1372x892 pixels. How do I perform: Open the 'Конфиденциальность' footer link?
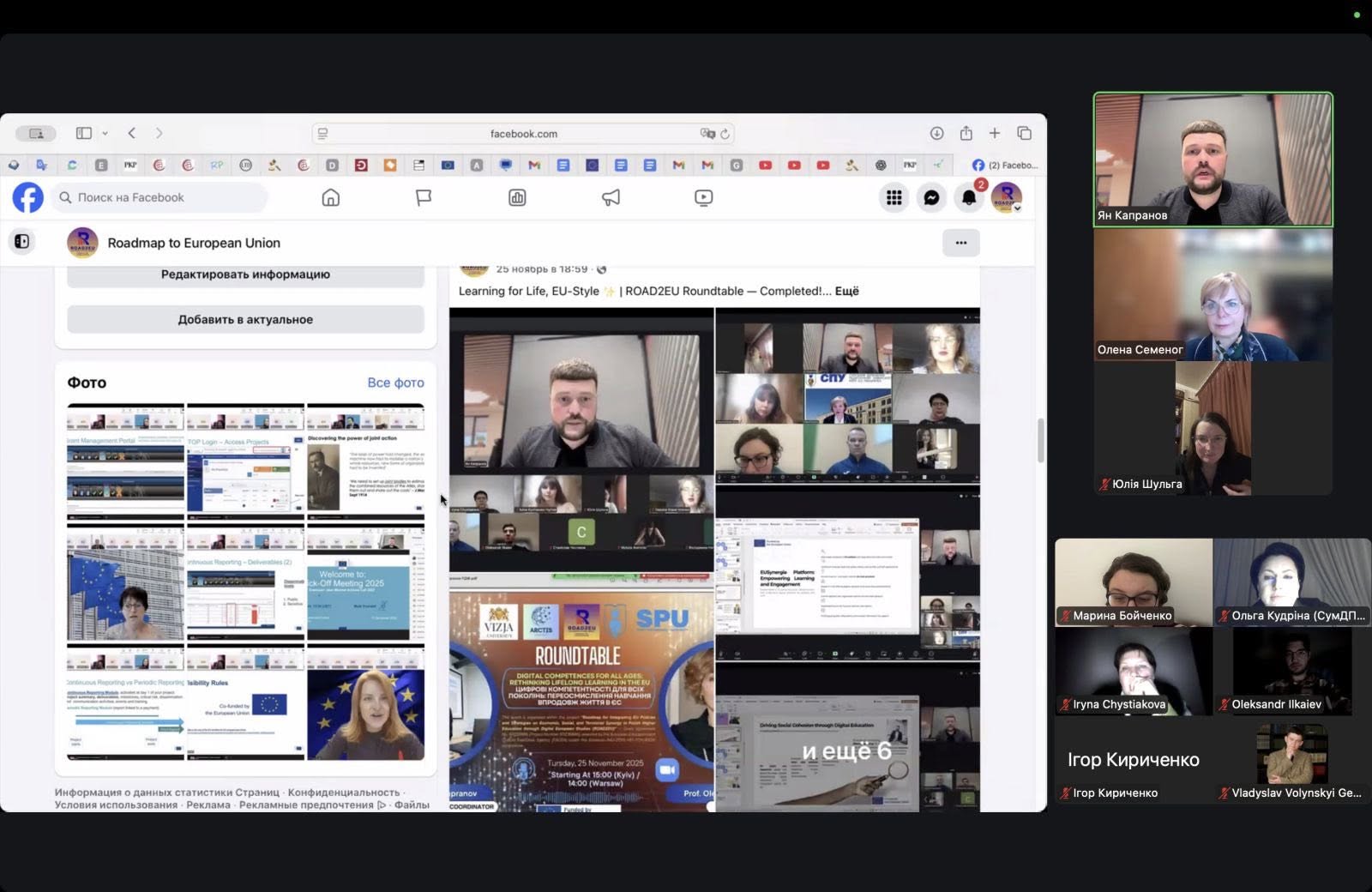click(x=344, y=793)
